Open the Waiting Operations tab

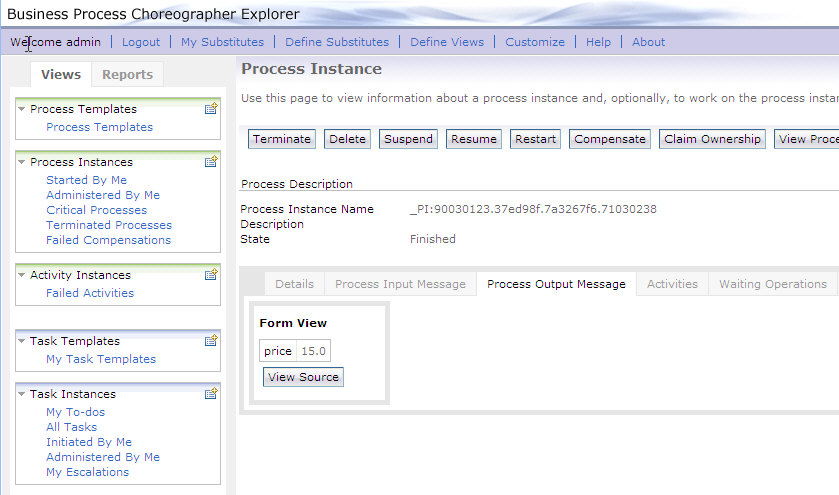[773, 284]
